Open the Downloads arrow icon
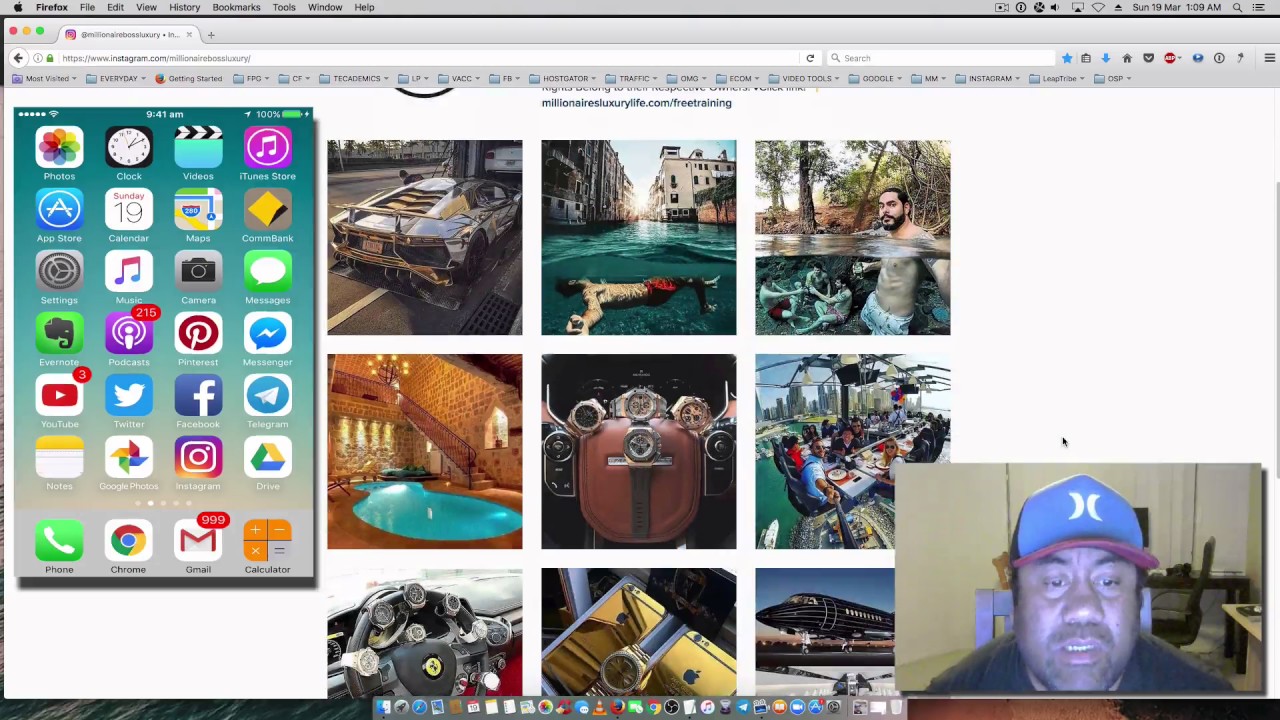1280x720 pixels. 1105,58
